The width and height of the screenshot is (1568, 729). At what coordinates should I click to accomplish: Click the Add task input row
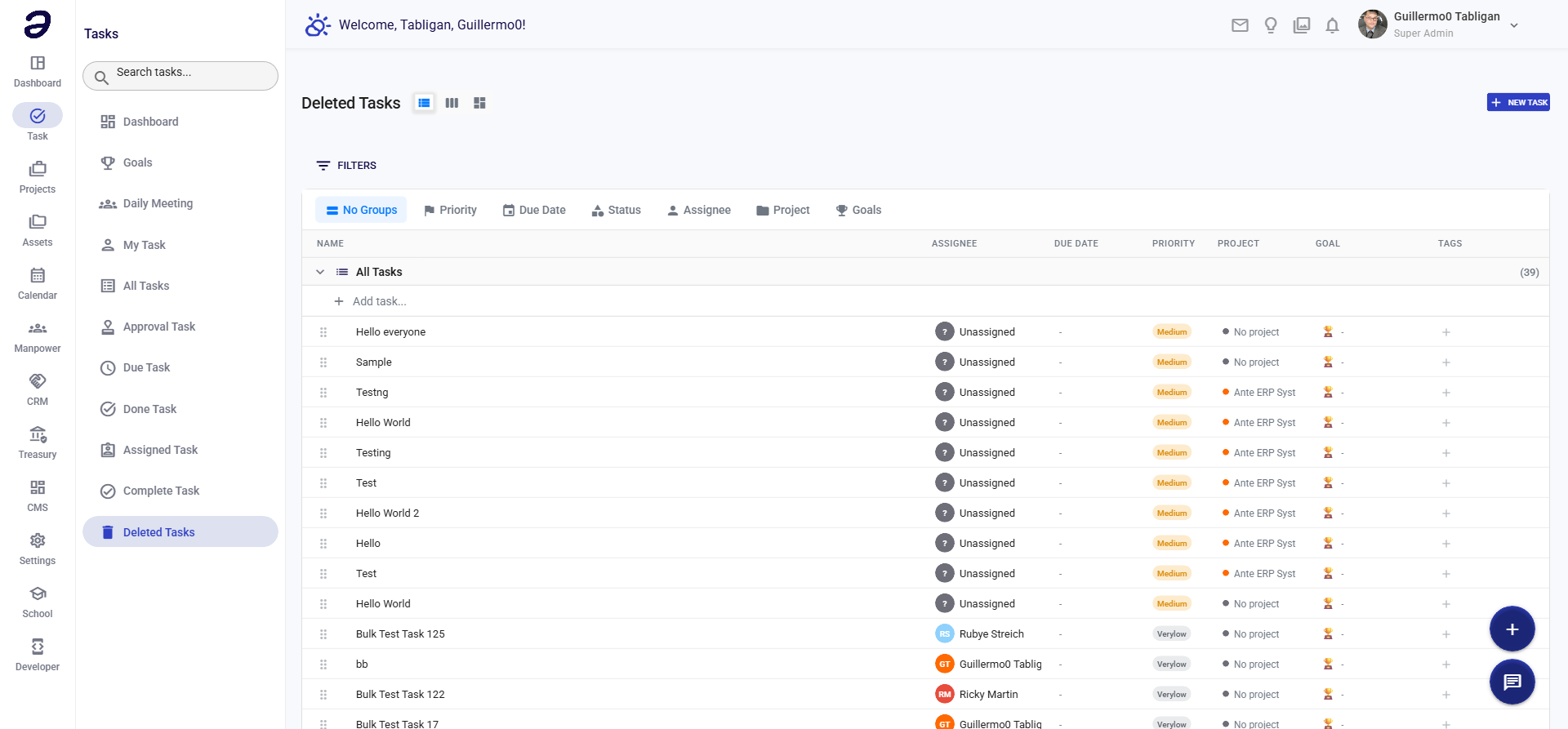click(x=925, y=301)
